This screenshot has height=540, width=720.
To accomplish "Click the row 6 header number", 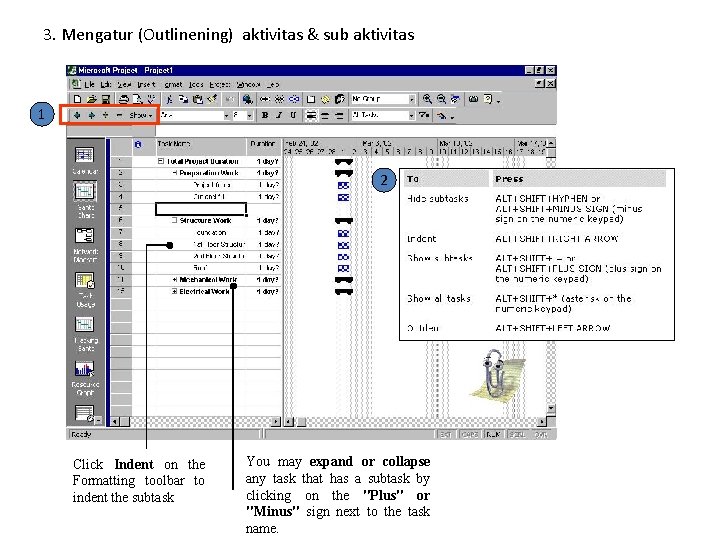I will pos(121,220).
